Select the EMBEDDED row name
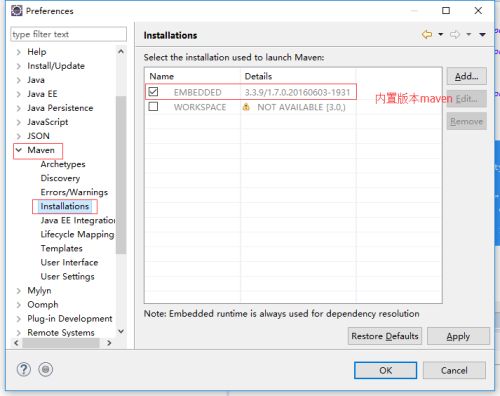500x396 pixels. [197, 92]
